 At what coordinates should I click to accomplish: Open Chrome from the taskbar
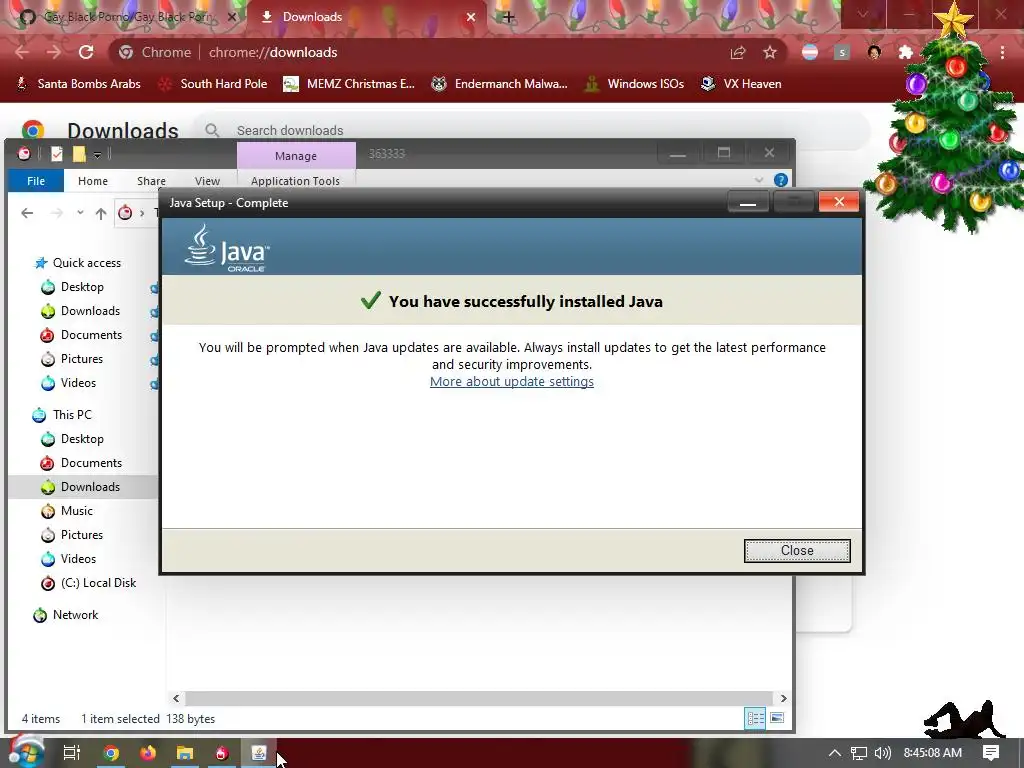click(x=111, y=753)
